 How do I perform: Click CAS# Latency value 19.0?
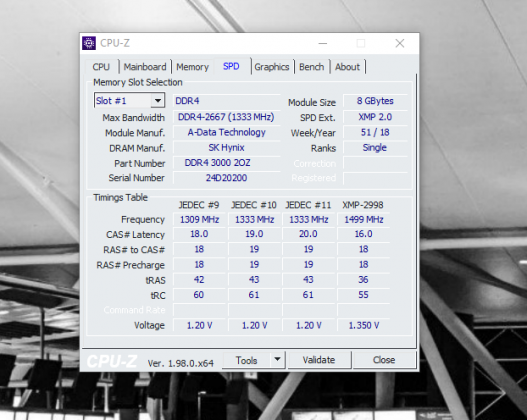(254, 234)
